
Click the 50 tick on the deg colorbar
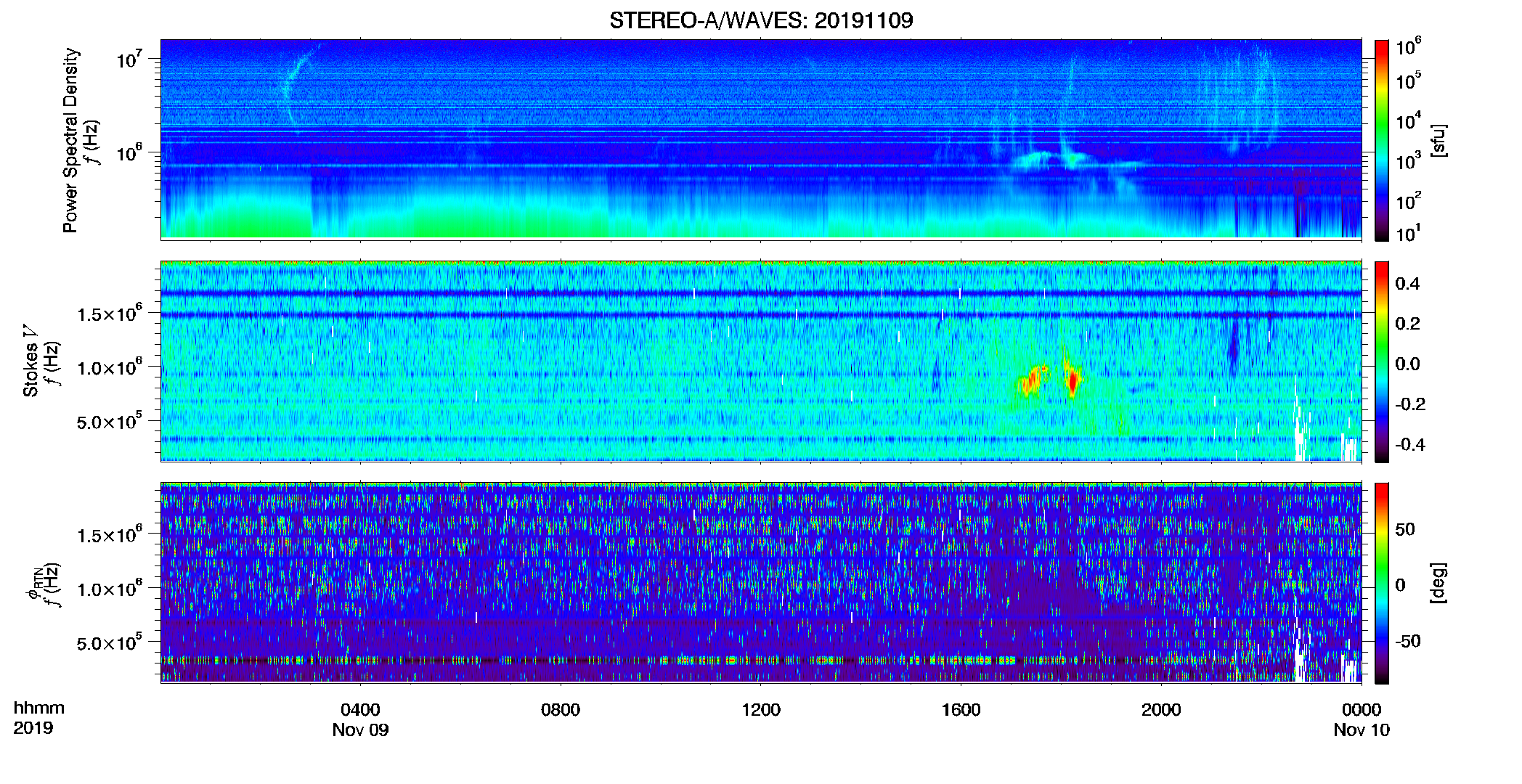click(x=1405, y=529)
